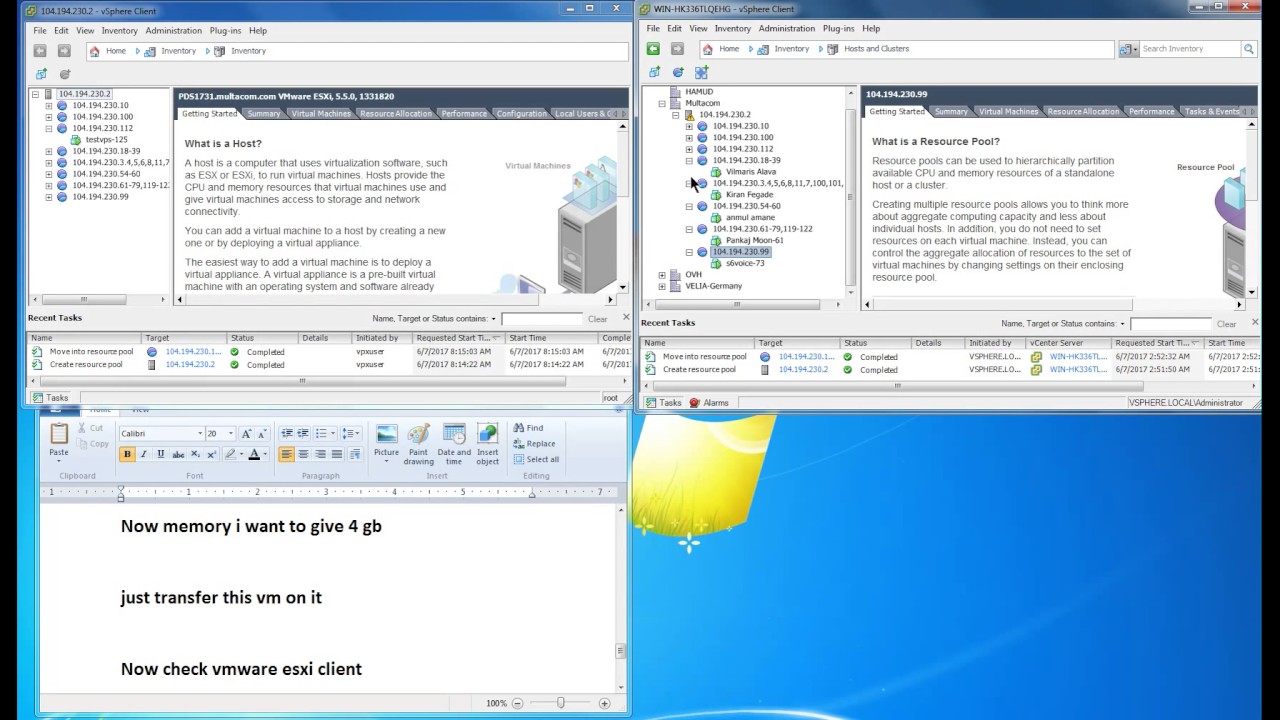Click Replace in WordPad Editing group

pyautogui.click(x=534, y=444)
